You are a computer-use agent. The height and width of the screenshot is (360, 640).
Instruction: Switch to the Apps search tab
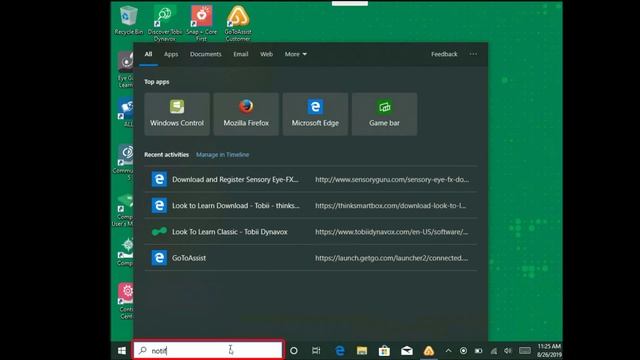[171, 54]
